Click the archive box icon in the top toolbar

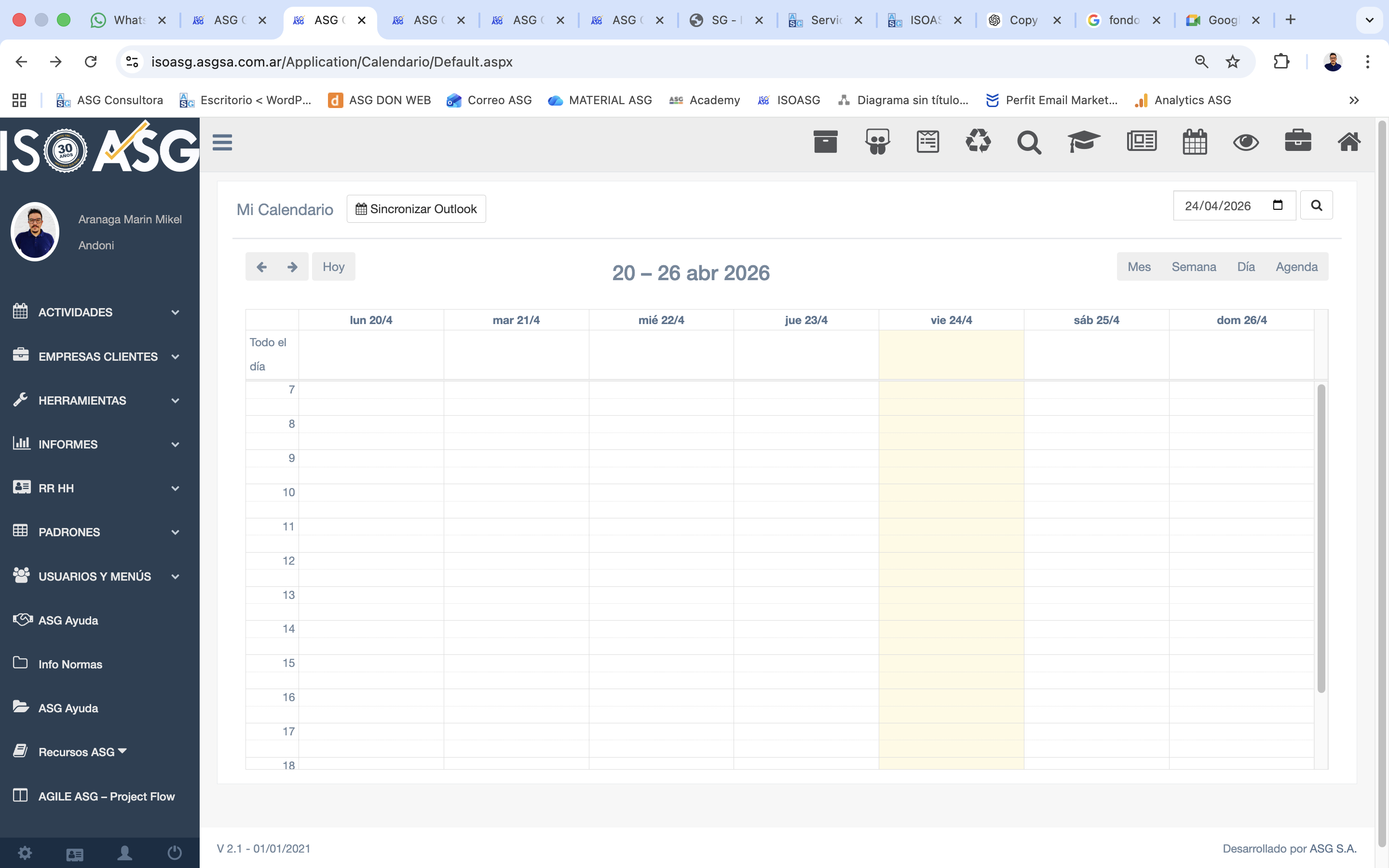coord(825,142)
